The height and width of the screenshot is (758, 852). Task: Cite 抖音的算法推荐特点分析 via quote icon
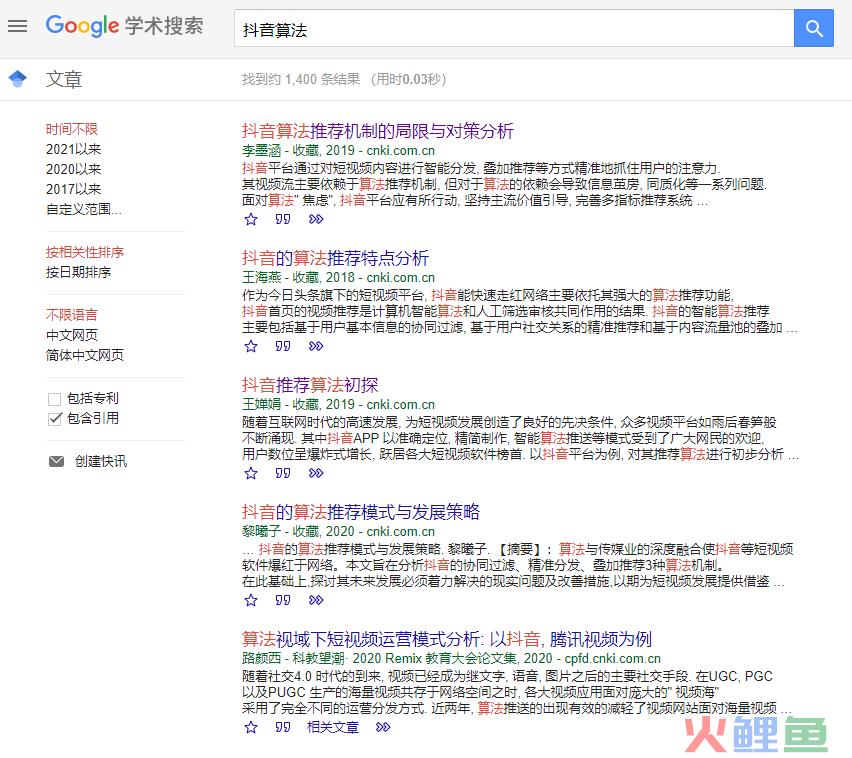point(283,346)
